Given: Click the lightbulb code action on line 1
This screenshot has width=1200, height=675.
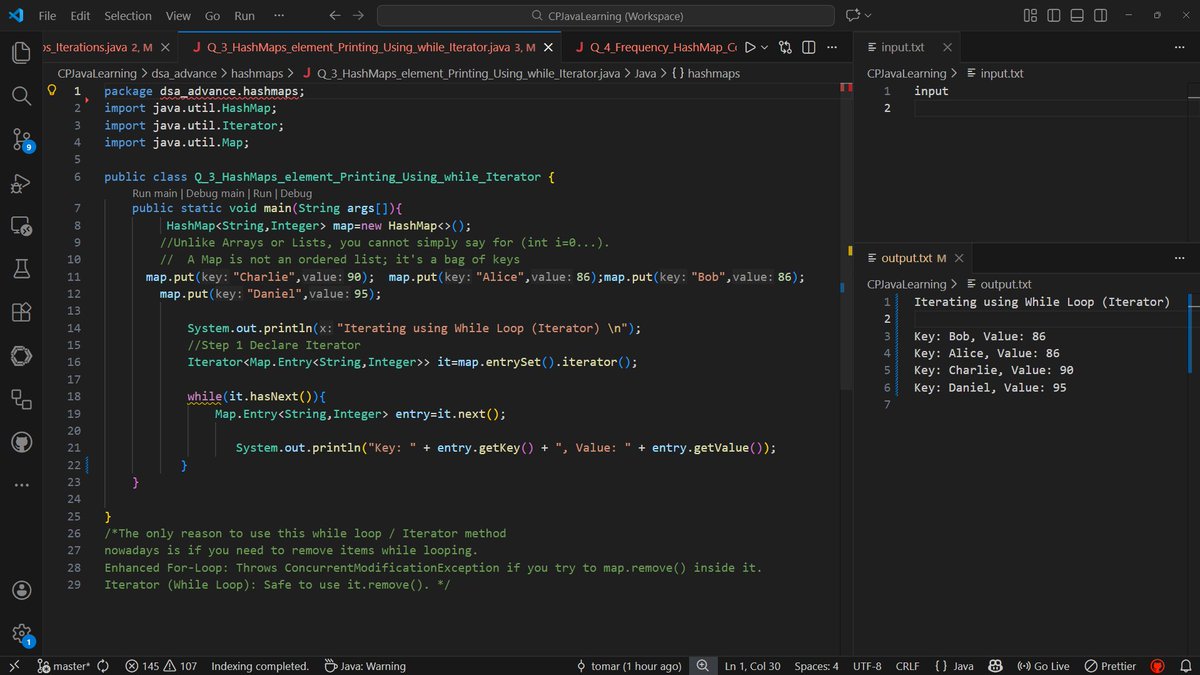Looking at the screenshot, I should pos(54,90).
